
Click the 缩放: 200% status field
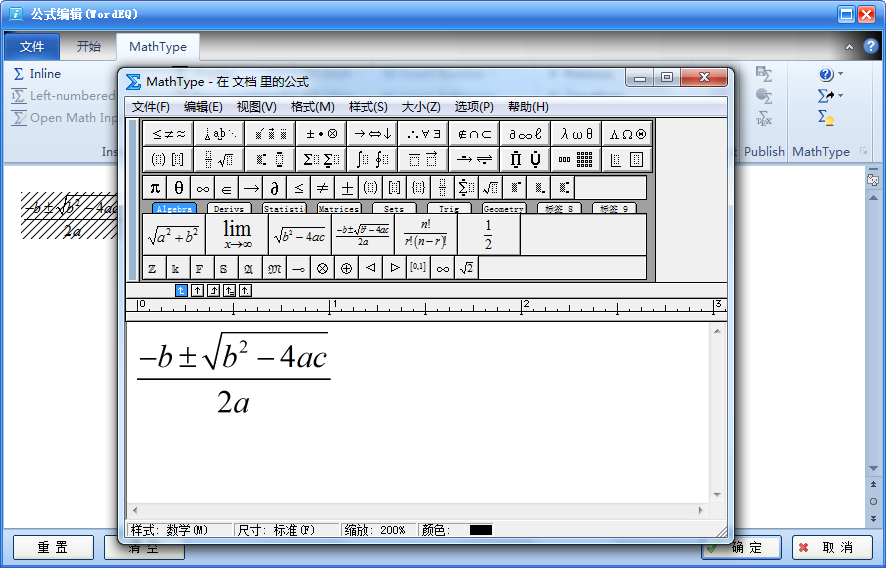click(379, 530)
